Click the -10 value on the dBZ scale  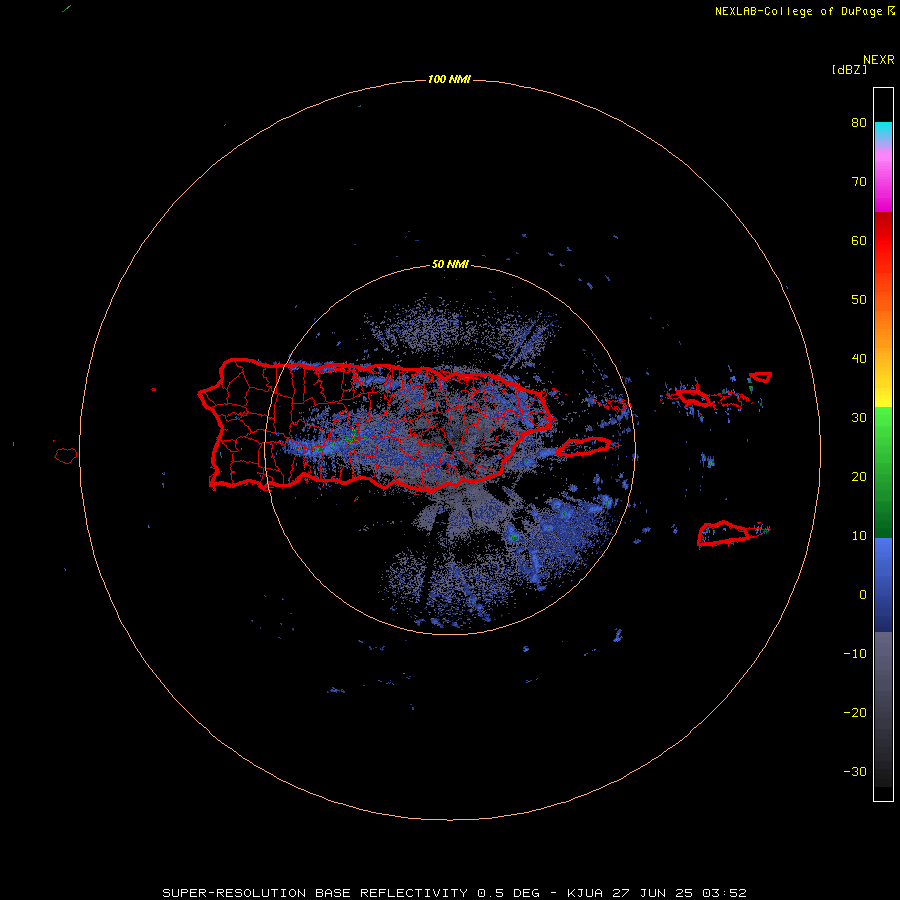click(855, 654)
